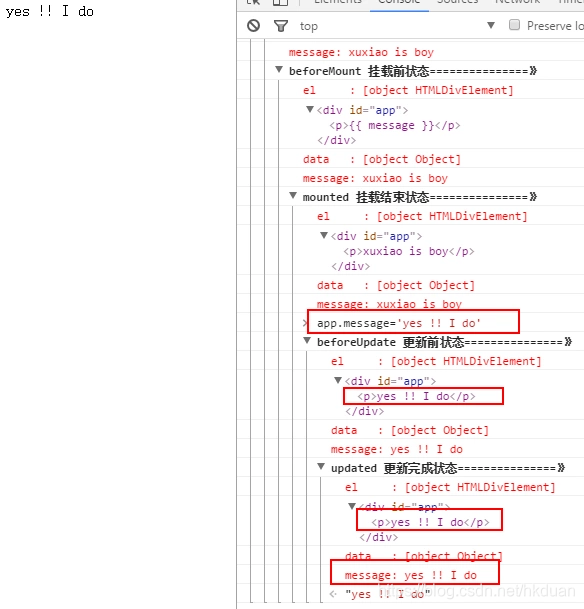The image size is (584, 609).
Task: Click 'message: yes !! I do' under updated
Action: pos(410,575)
